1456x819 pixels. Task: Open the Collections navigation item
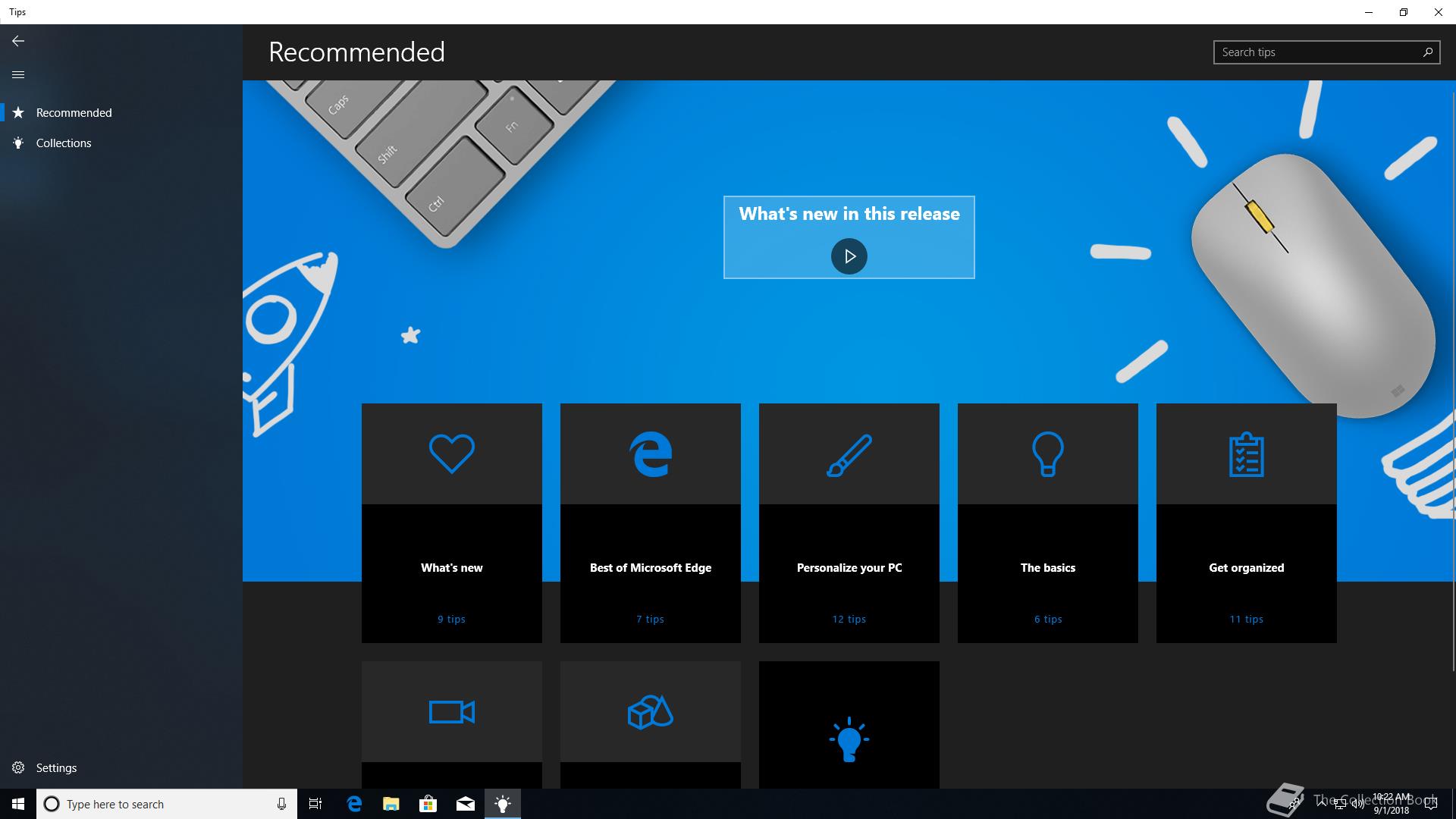coord(64,143)
